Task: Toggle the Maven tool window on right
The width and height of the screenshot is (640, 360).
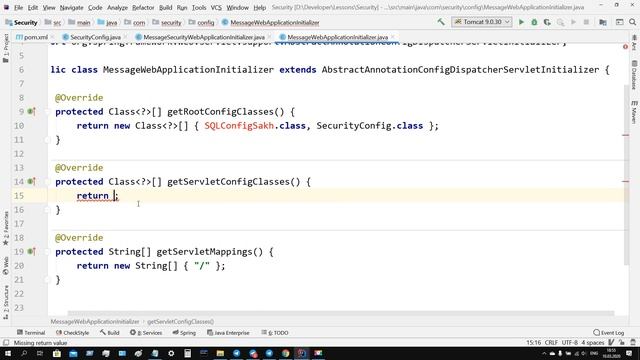Action: tap(634, 112)
